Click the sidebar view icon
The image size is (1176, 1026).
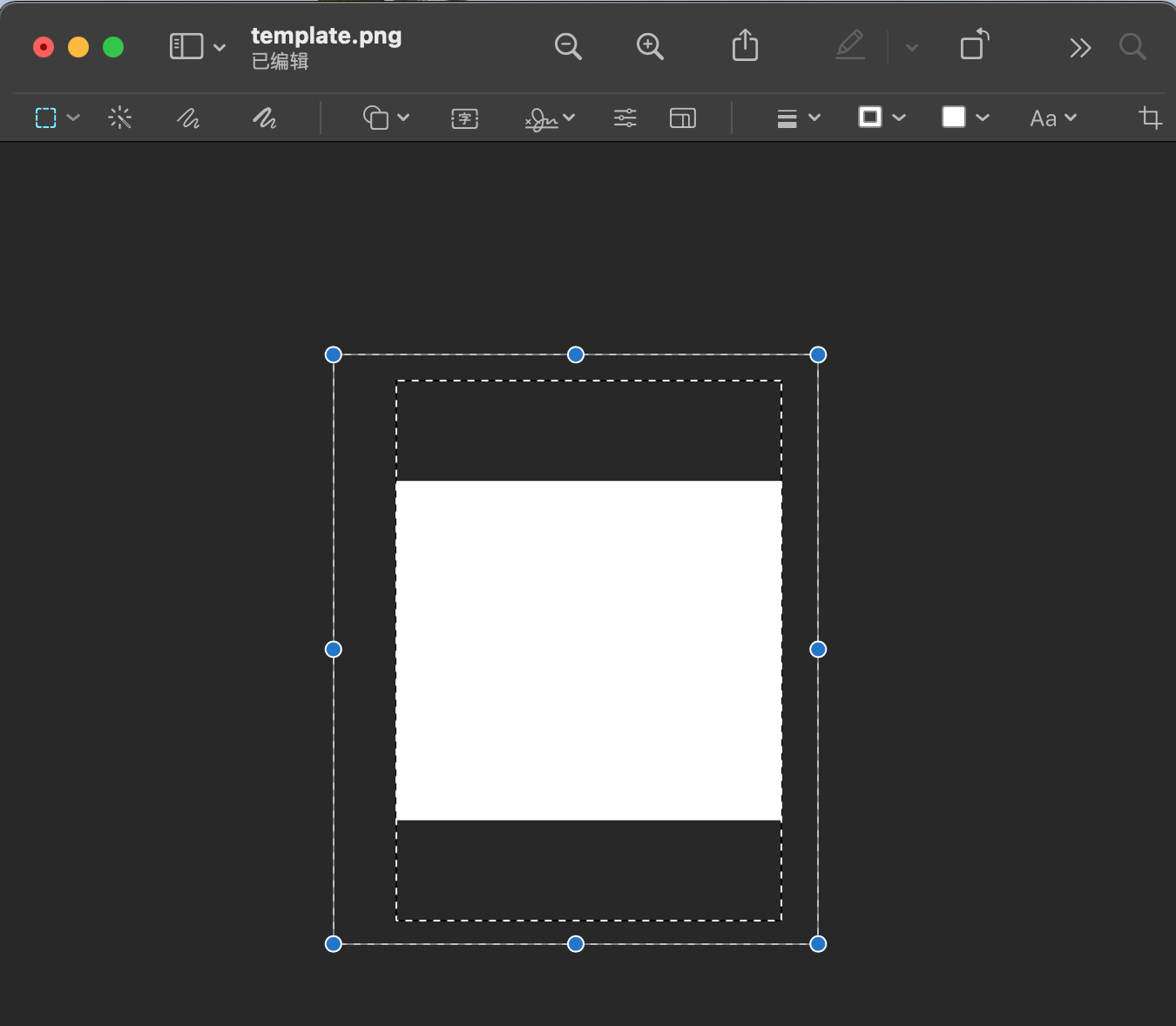pos(186,46)
